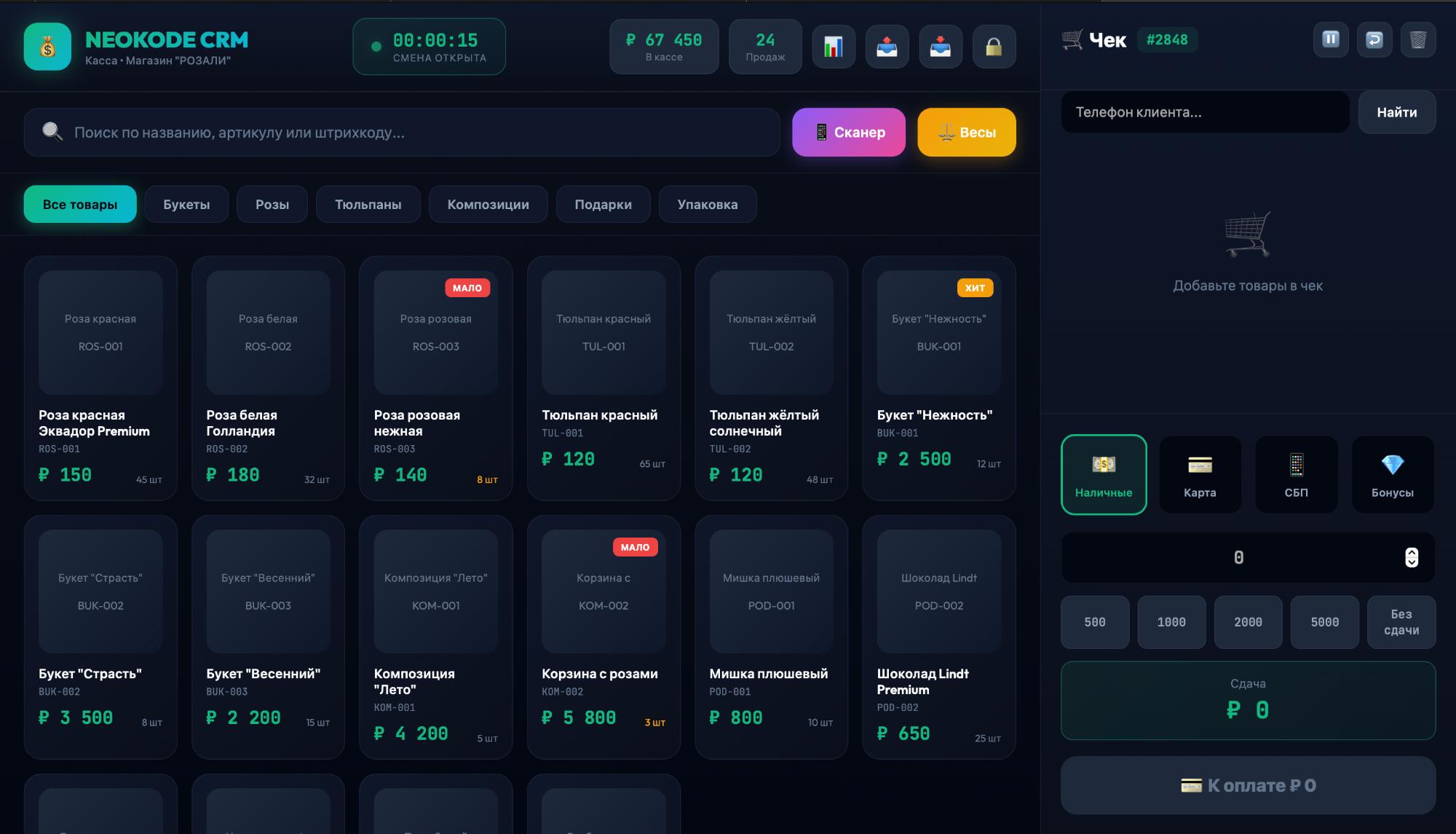Viewport: 1456px width, 834px height.
Task: Open the barcode Сканер tool
Action: pos(848,132)
